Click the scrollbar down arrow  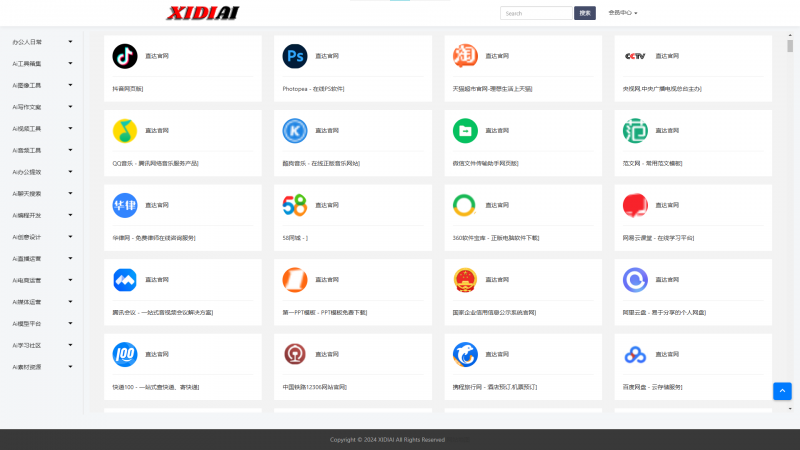pyautogui.click(x=790, y=409)
